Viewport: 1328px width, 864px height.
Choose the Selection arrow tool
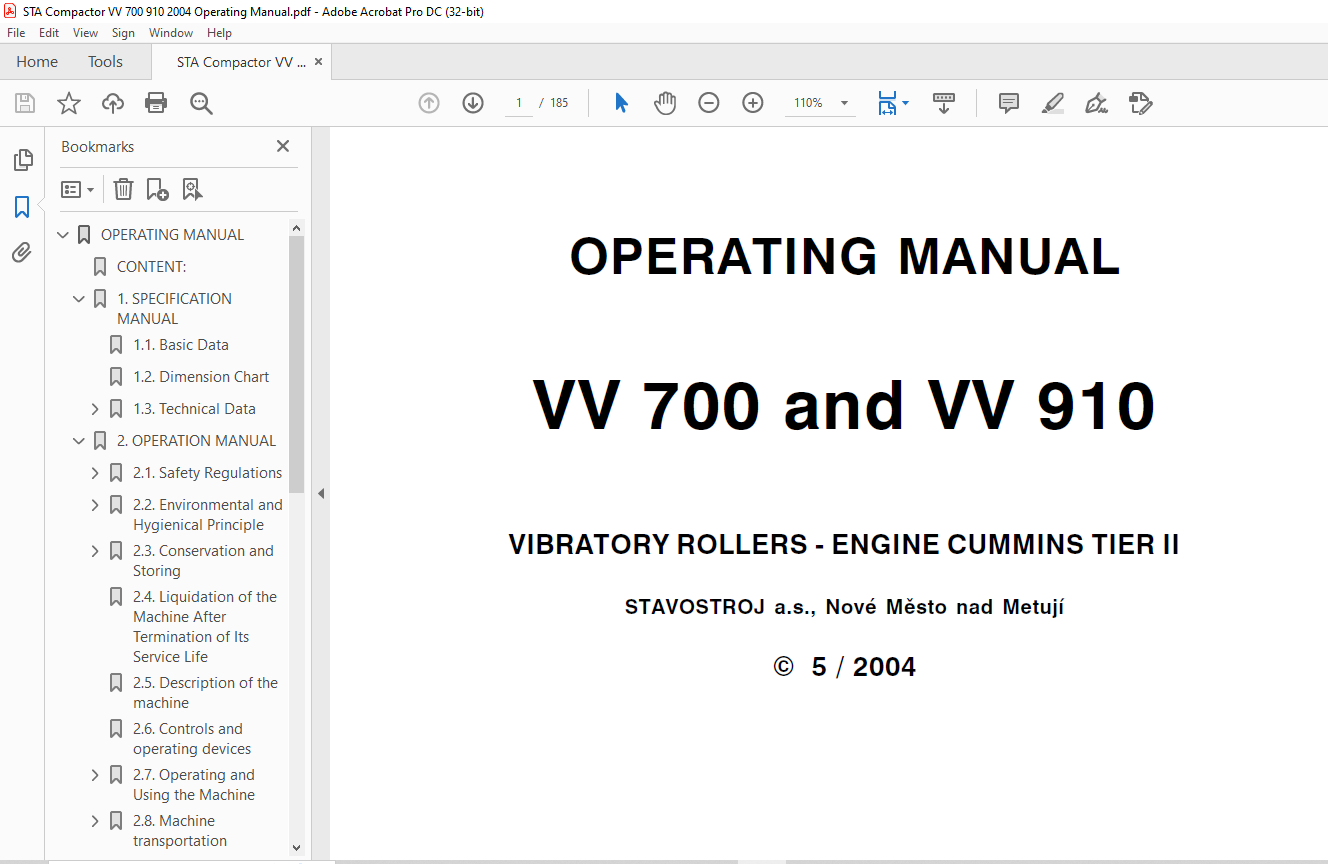point(621,103)
